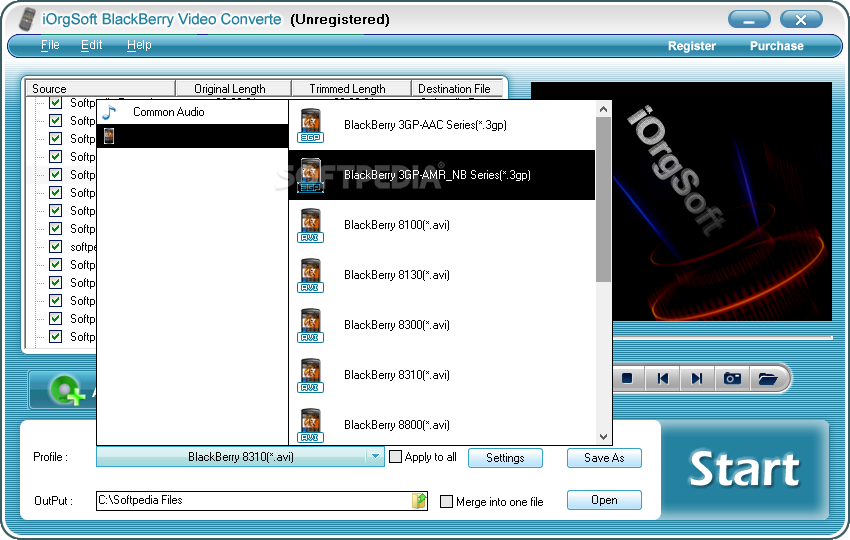Click the Source column header

100,88
